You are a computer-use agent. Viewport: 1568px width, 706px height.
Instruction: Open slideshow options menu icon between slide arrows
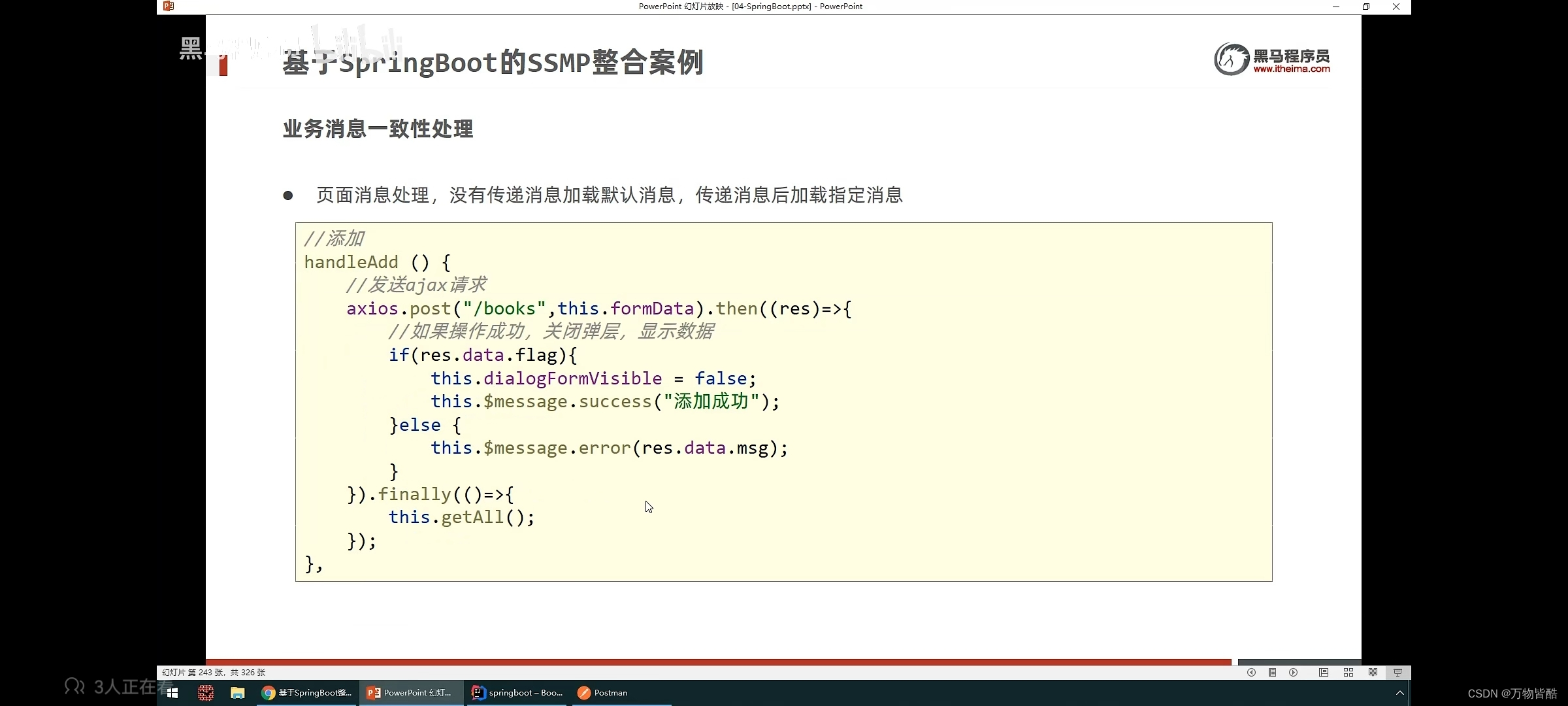pos(1273,672)
